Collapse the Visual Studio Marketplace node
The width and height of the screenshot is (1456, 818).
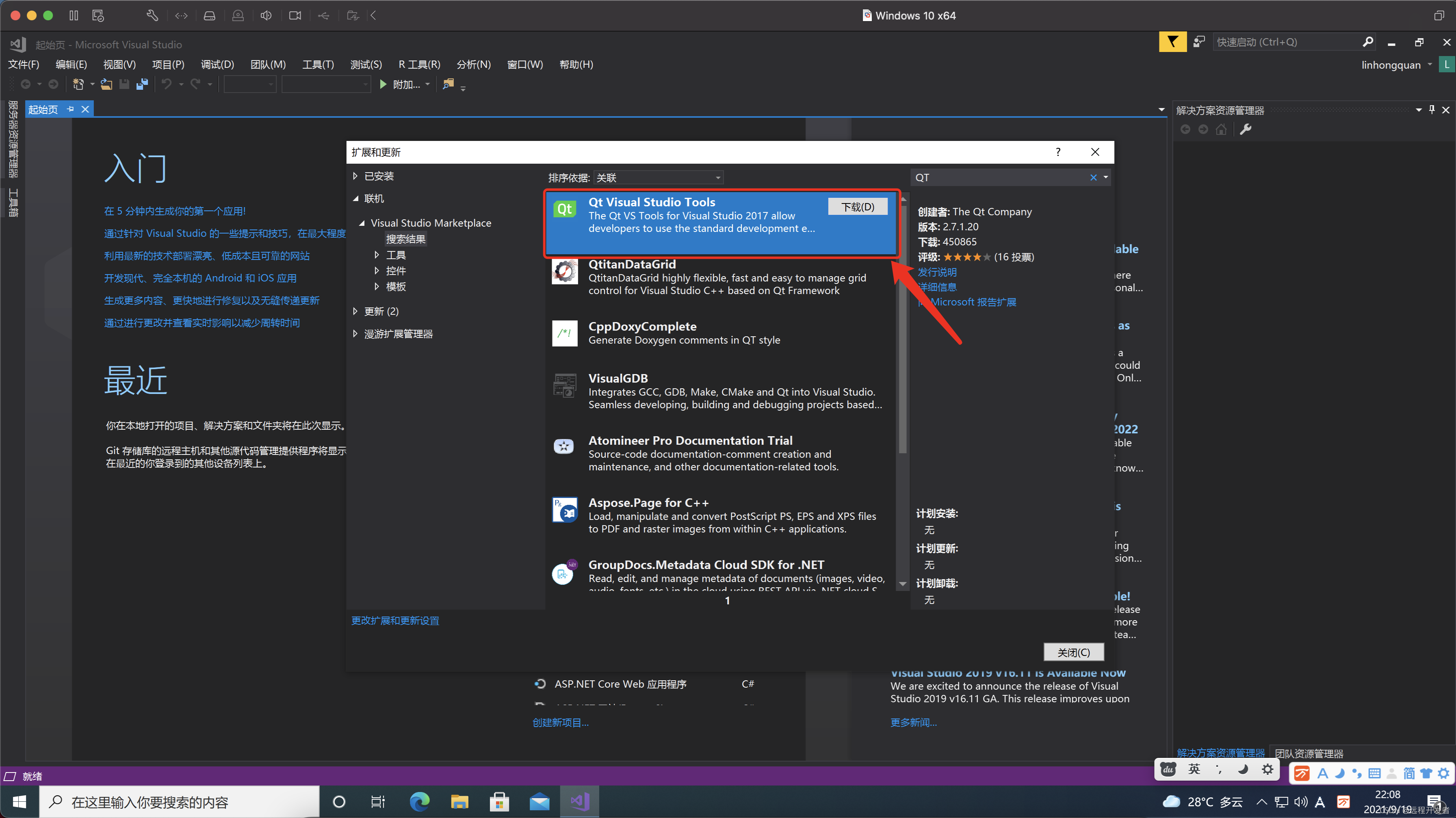362,223
